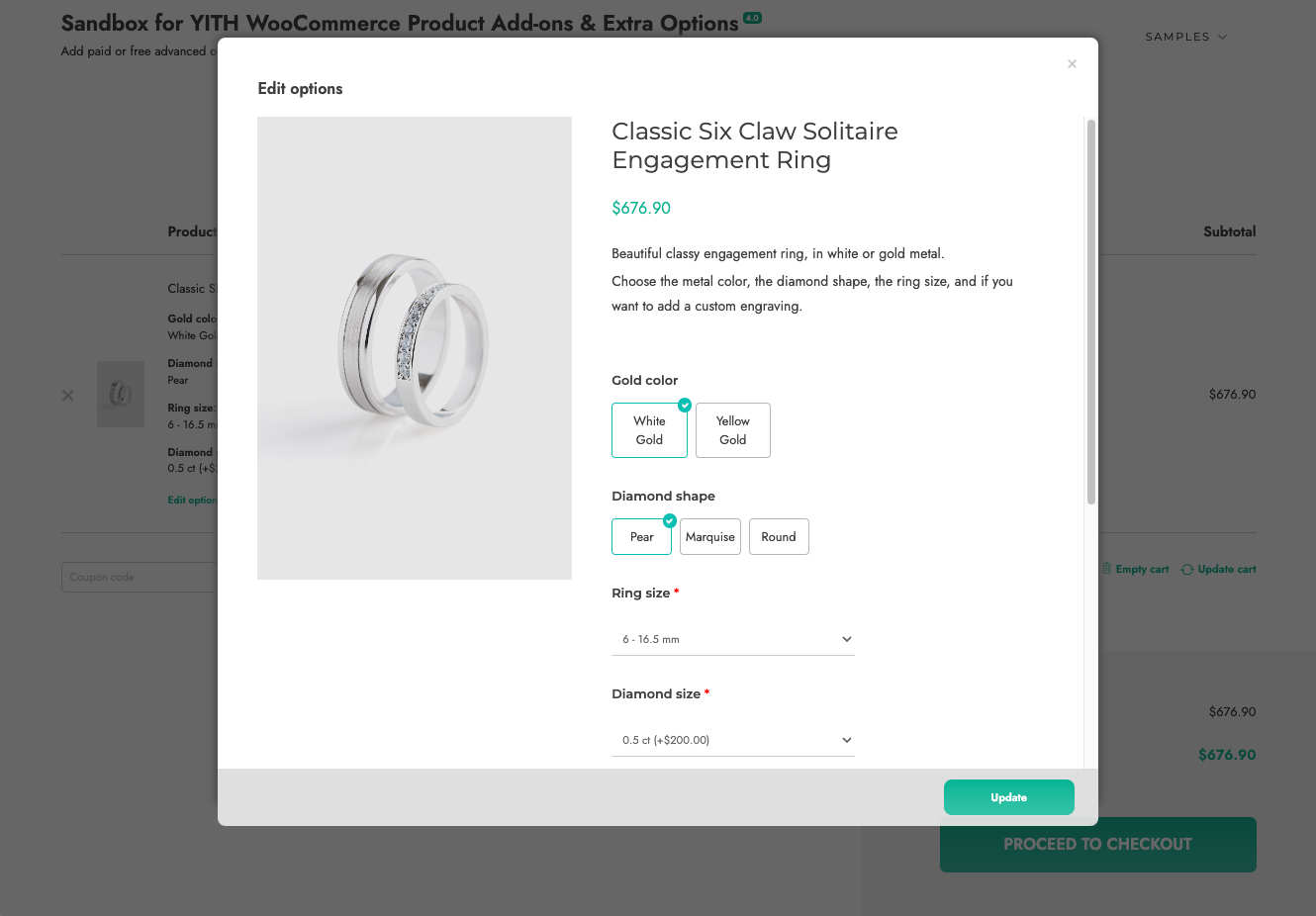Click the Coupon code field
Image resolution: width=1316 pixels, height=916 pixels.
coord(139,577)
